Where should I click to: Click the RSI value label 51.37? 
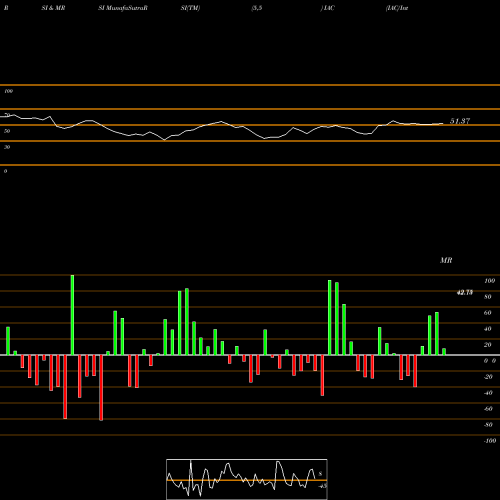tap(460, 121)
